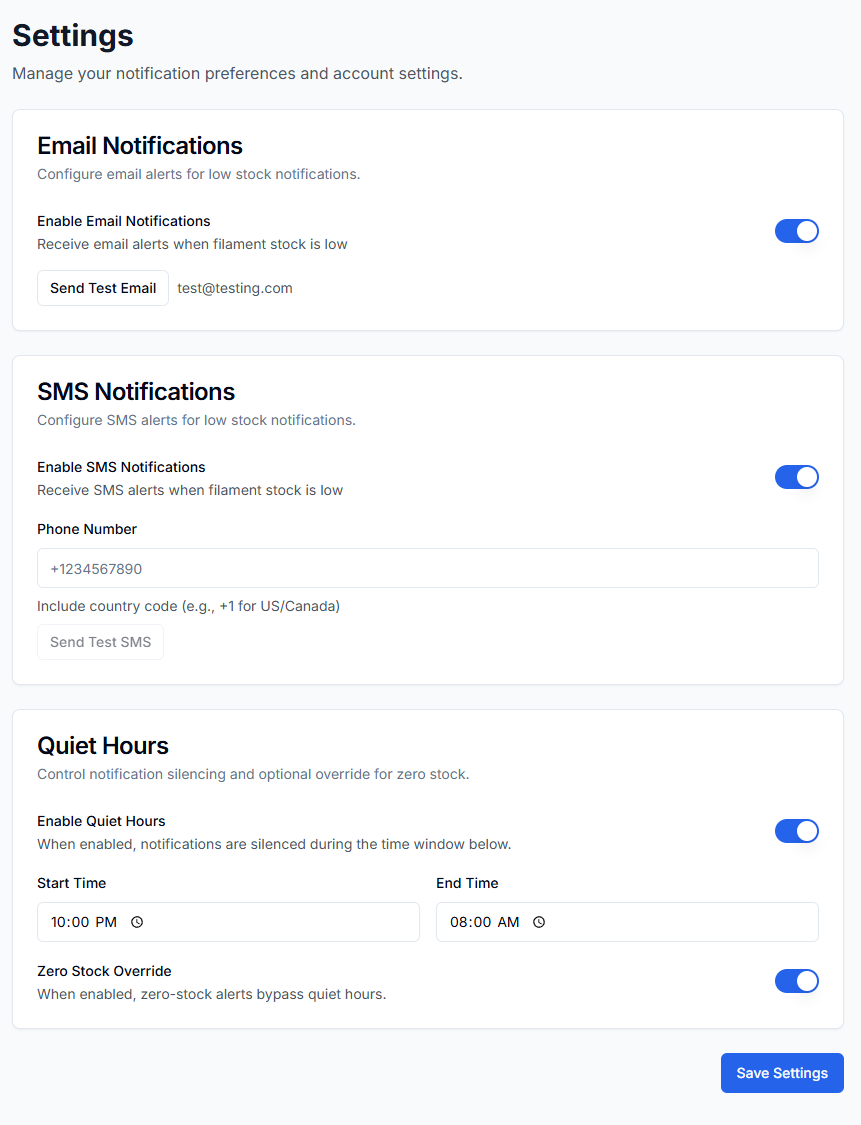The image size is (861, 1125).
Task: Click the test@testing.com email address text
Action: point(235,288)
